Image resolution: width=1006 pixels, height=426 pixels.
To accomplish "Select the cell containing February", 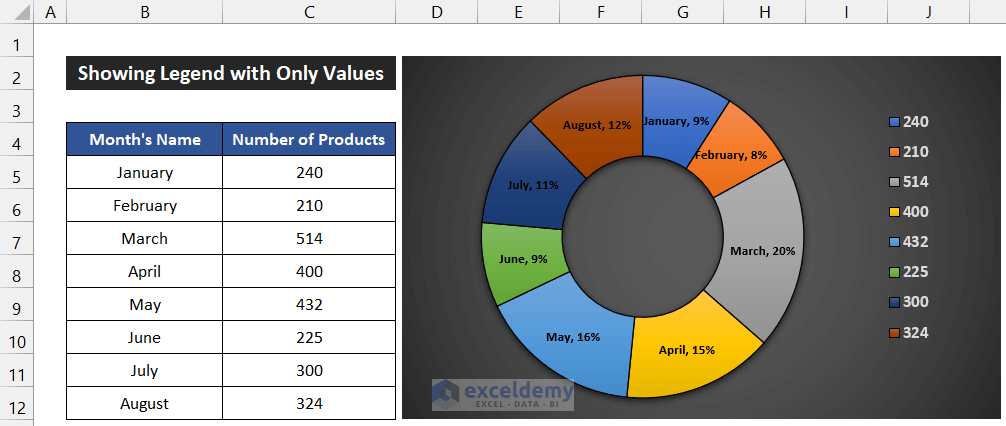I will coord(145,206).
